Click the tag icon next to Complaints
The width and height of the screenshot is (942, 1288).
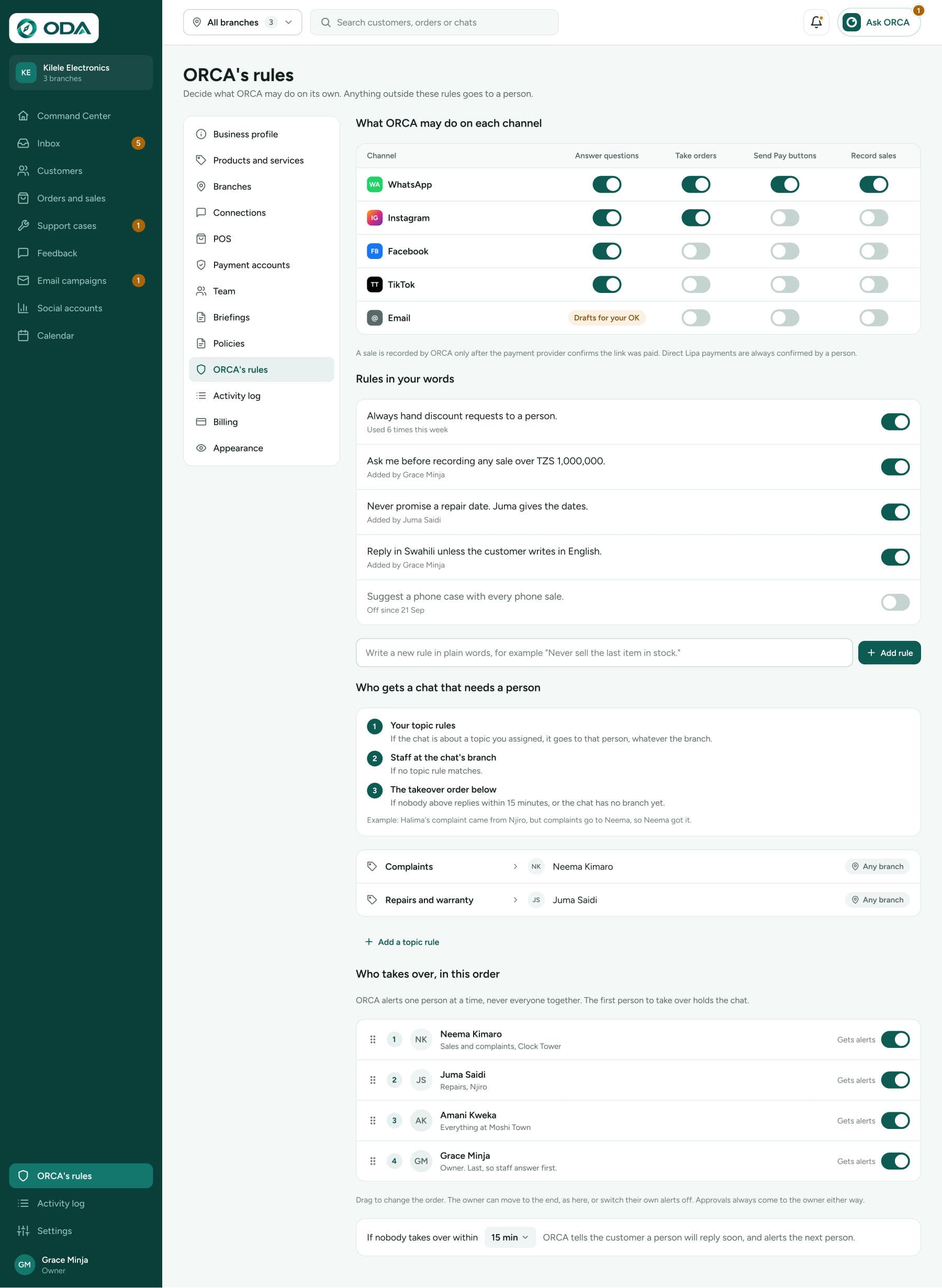373,866
